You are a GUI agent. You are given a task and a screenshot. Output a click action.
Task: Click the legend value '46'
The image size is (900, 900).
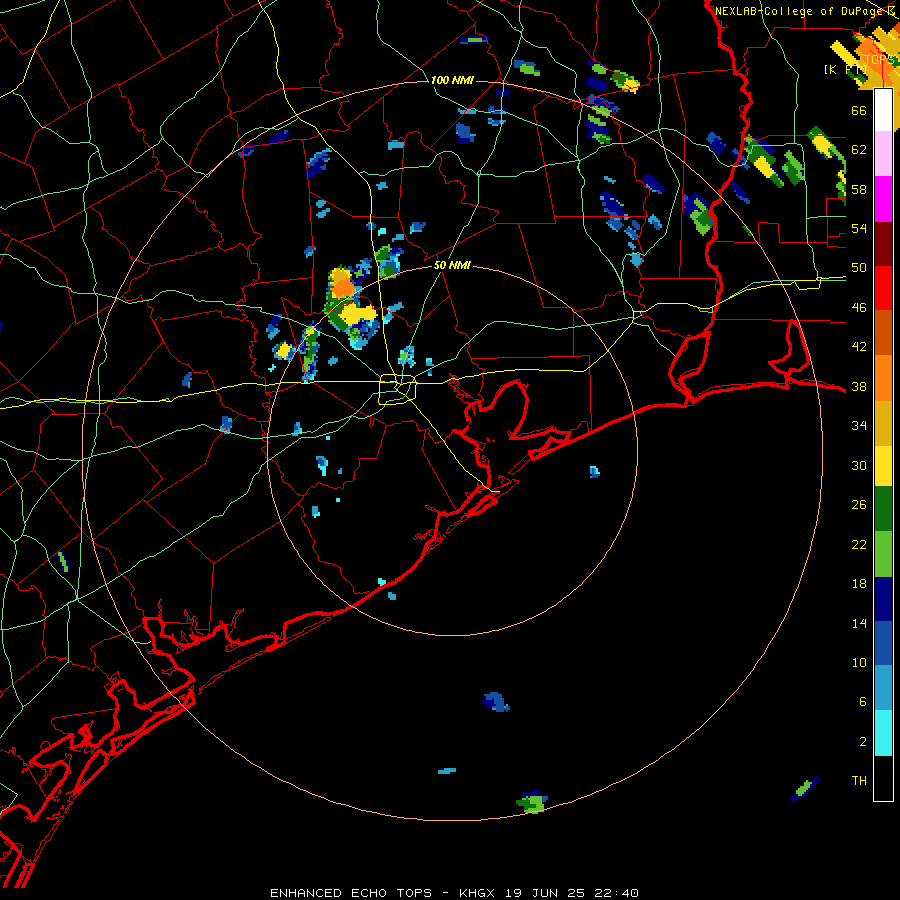859,308
